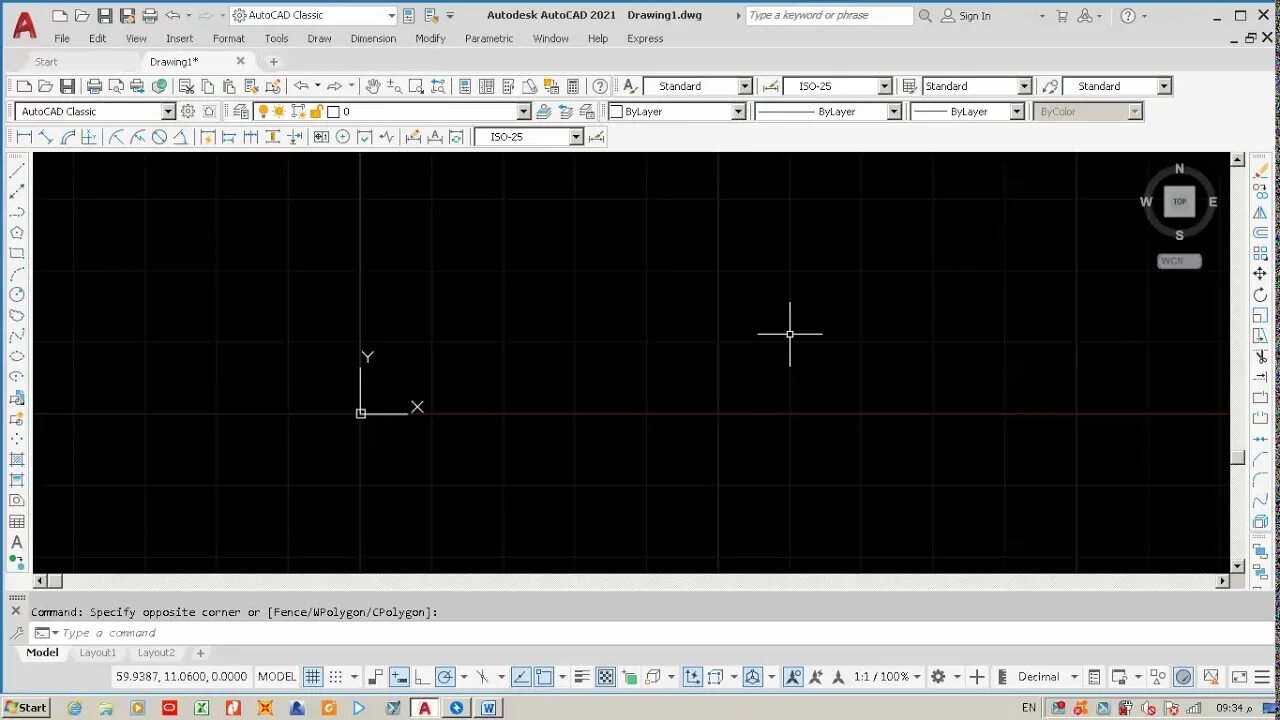Toggle transparency display in status bar
The height and width of the screenshot is (720, 1280).
click(605, 677)
